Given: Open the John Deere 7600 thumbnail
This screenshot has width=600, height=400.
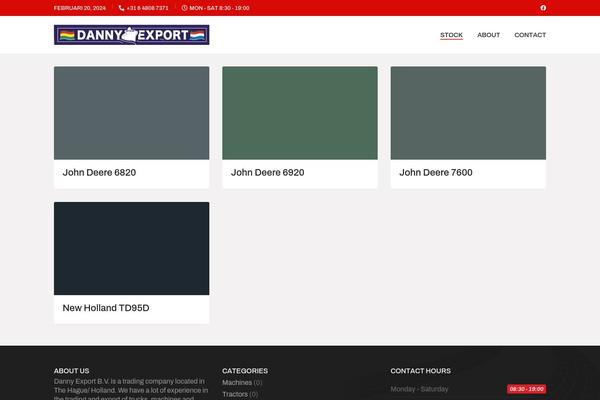Looking at the screenshot, I should click(468, 113).
